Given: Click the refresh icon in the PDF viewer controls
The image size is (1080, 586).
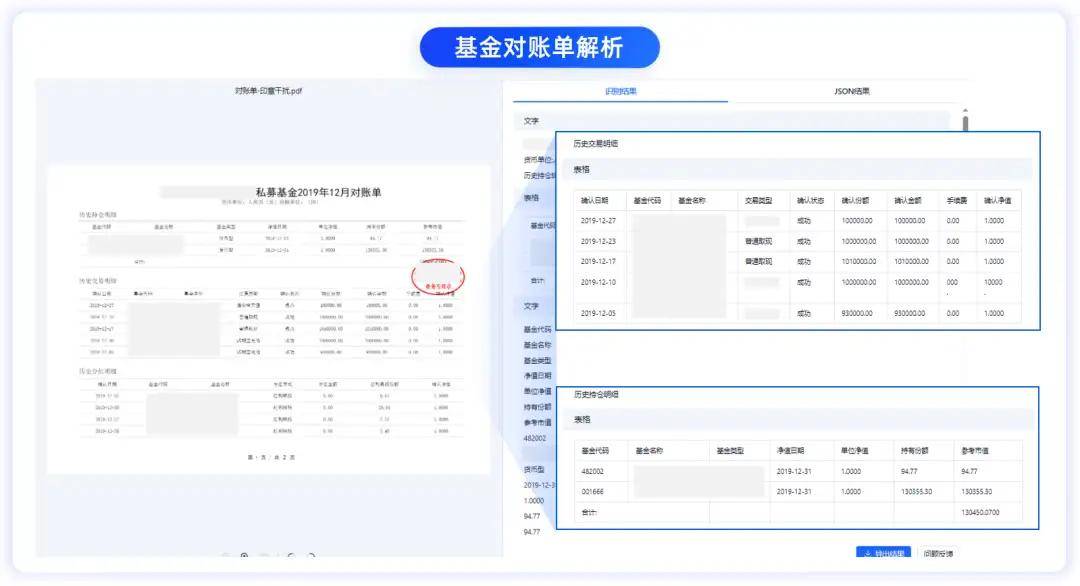Looking at the screenshot, I should point(313,556).
